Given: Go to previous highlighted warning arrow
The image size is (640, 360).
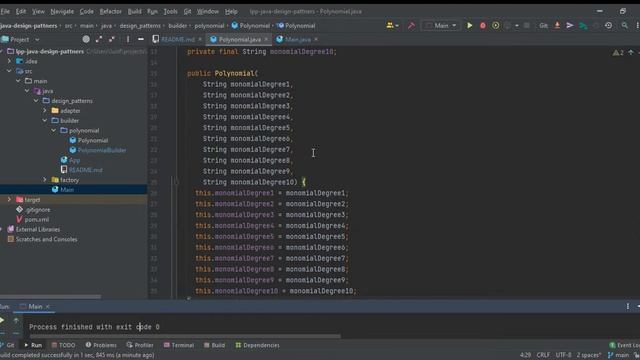Looking at the screenshot, I should coord(631,52).
